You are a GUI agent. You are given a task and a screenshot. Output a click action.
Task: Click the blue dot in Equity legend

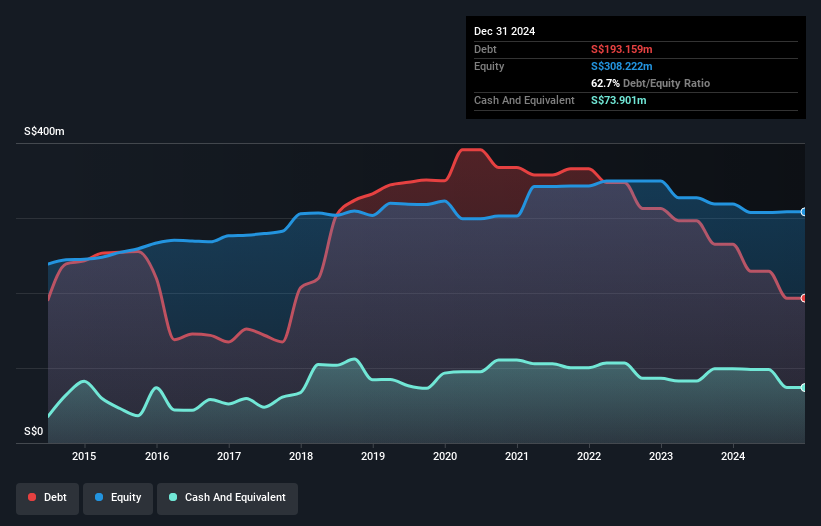99,497
